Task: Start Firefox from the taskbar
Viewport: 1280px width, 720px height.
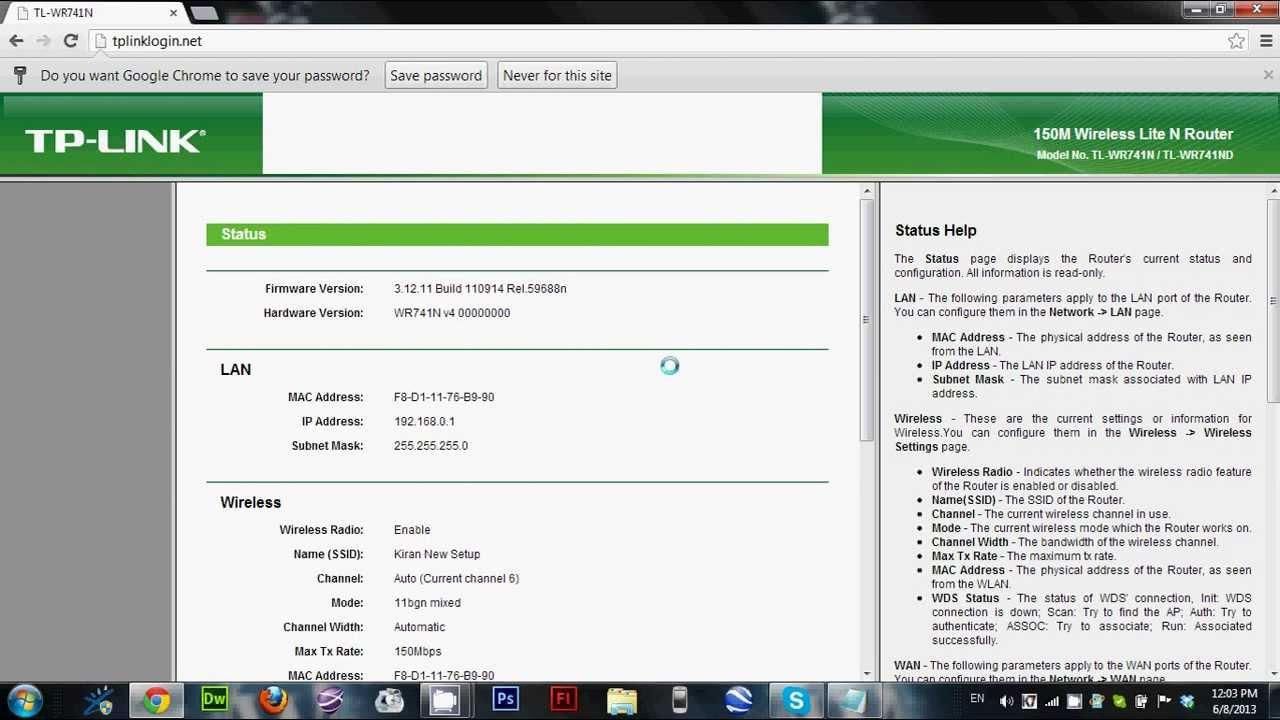Action: 273,700
